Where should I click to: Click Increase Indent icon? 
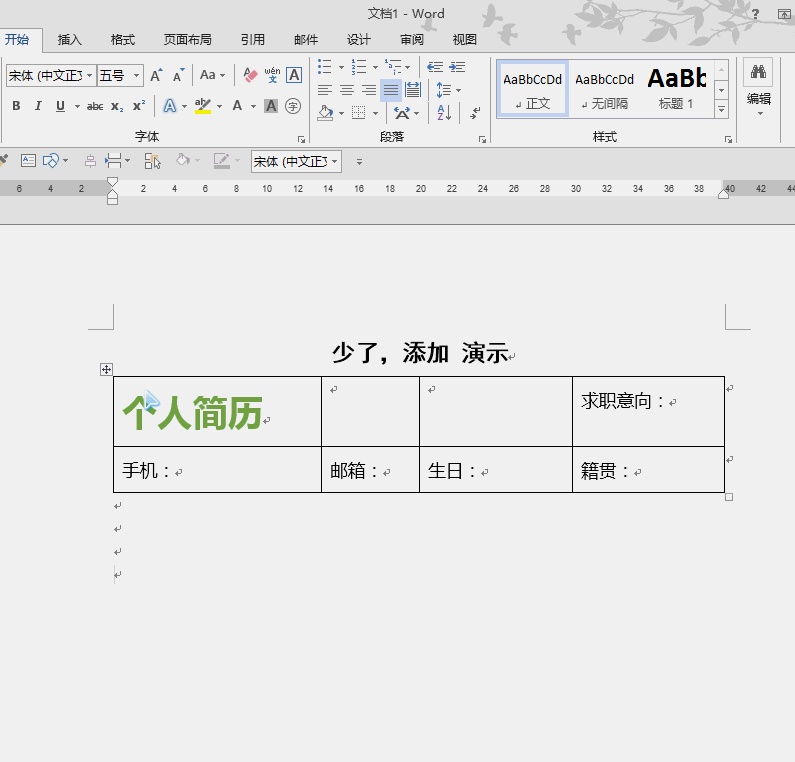click(x=457, y=67)
